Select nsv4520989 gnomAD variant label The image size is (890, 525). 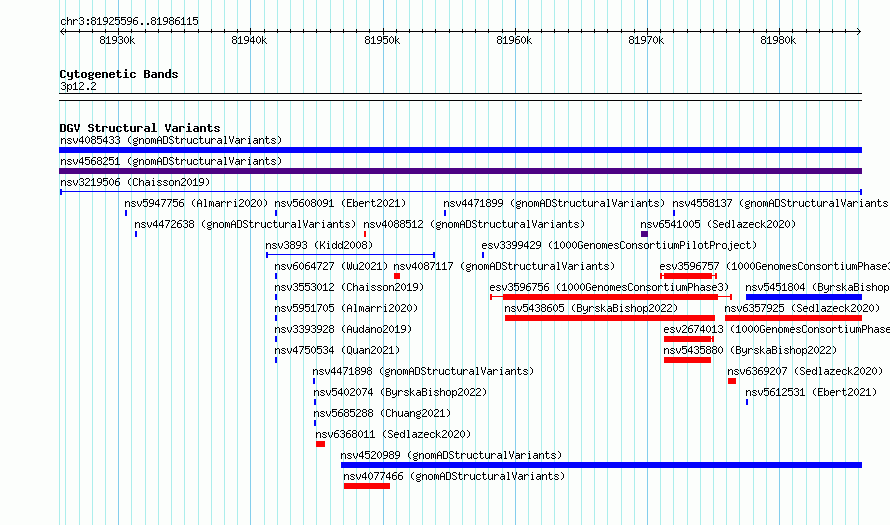(451, 455)
